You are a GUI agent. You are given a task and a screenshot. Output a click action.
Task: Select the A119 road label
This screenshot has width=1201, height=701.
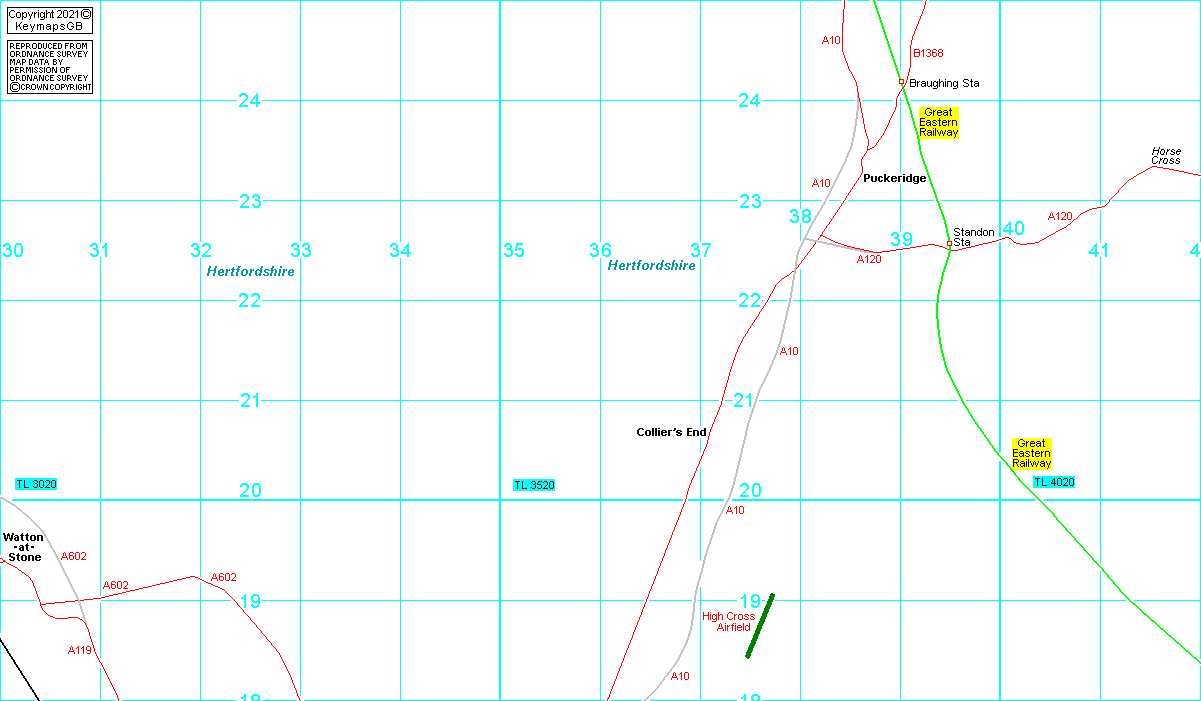click(80, 650)
